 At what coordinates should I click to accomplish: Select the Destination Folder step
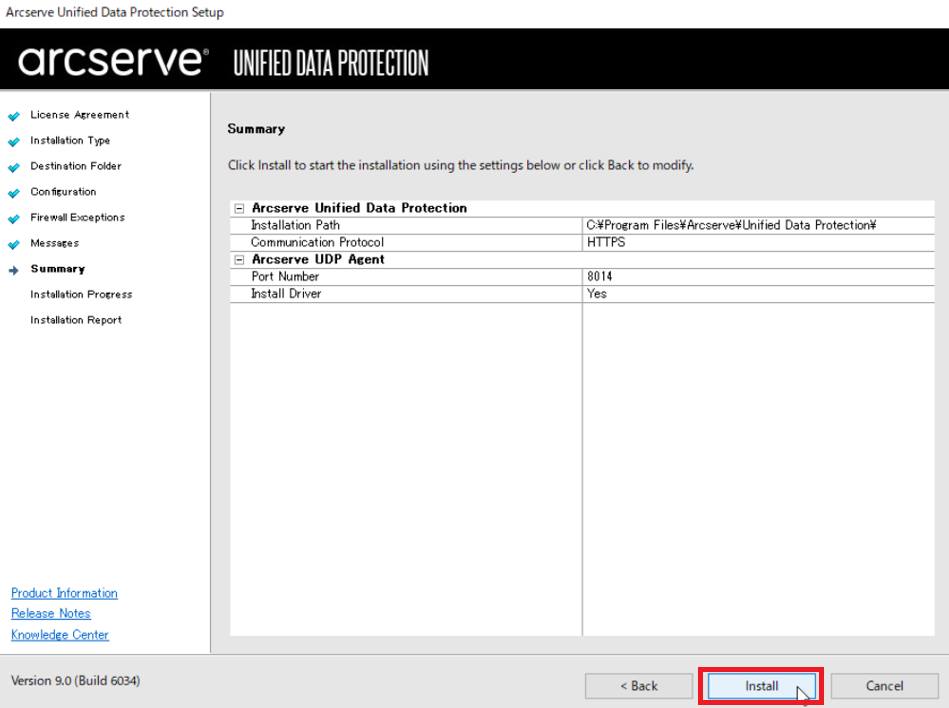pos(76,166)
